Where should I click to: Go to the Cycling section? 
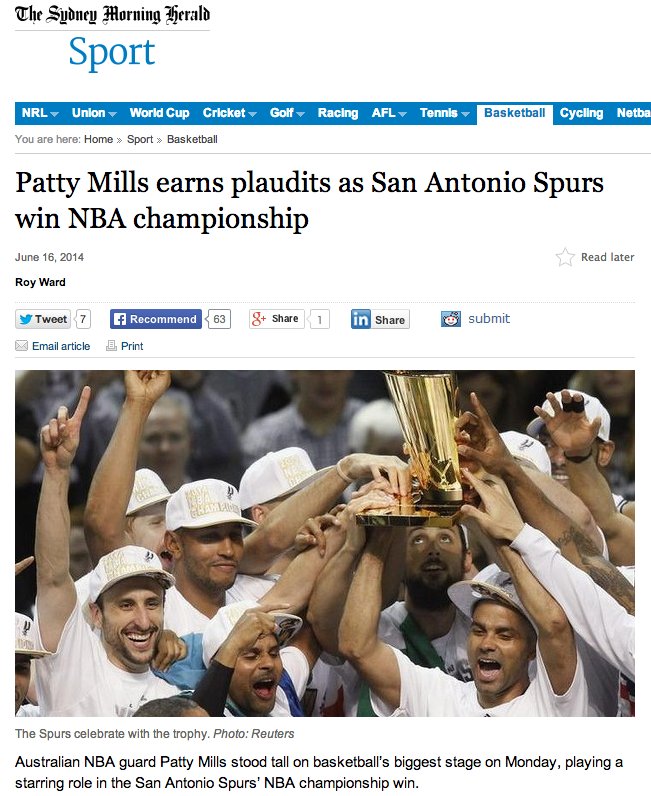click(581, 113)
